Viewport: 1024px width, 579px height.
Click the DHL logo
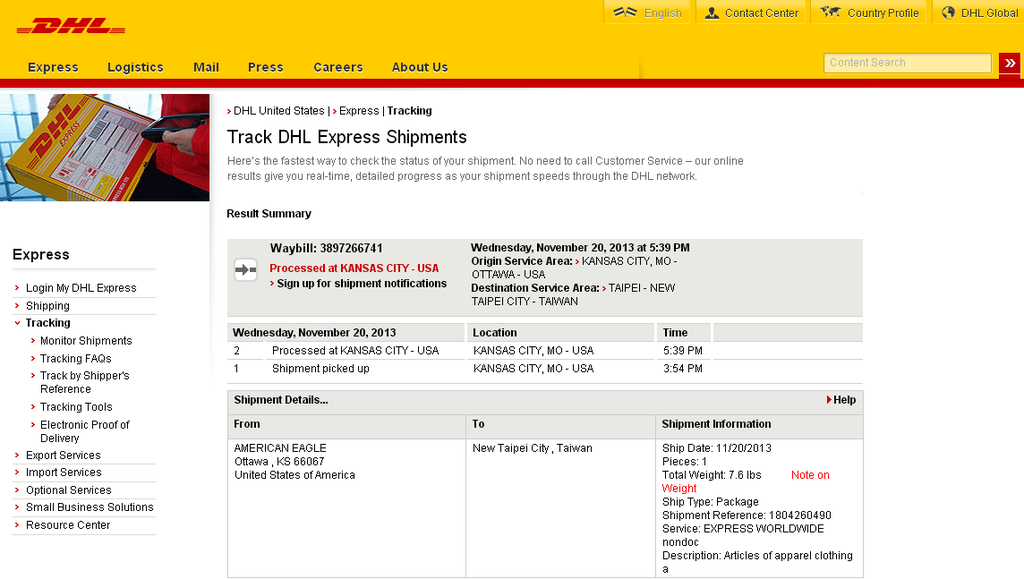pos(71,26)
